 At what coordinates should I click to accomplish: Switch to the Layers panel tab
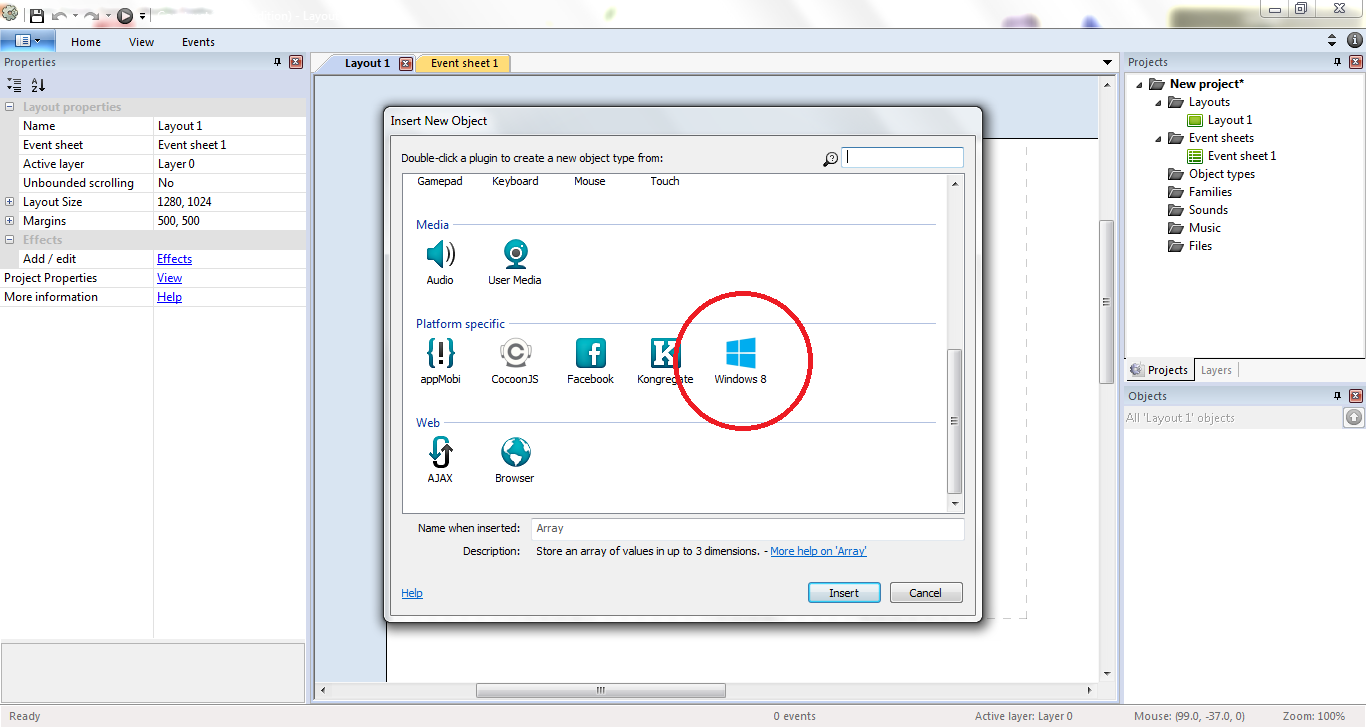[1216, 370]
